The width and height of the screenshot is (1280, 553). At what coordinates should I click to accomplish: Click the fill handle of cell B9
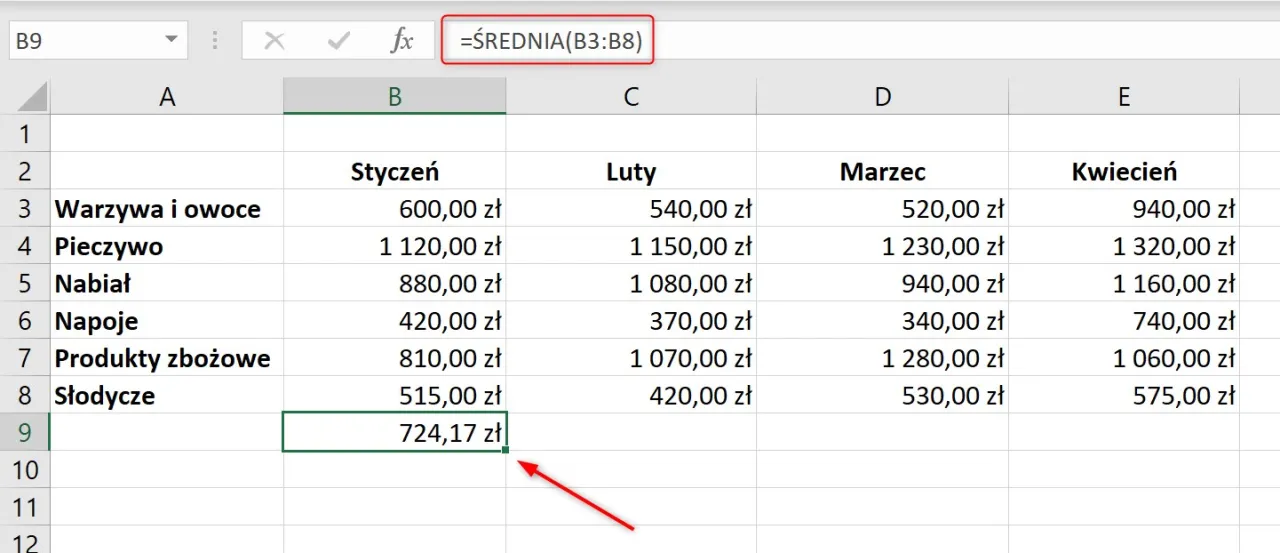tap(507, 451)
